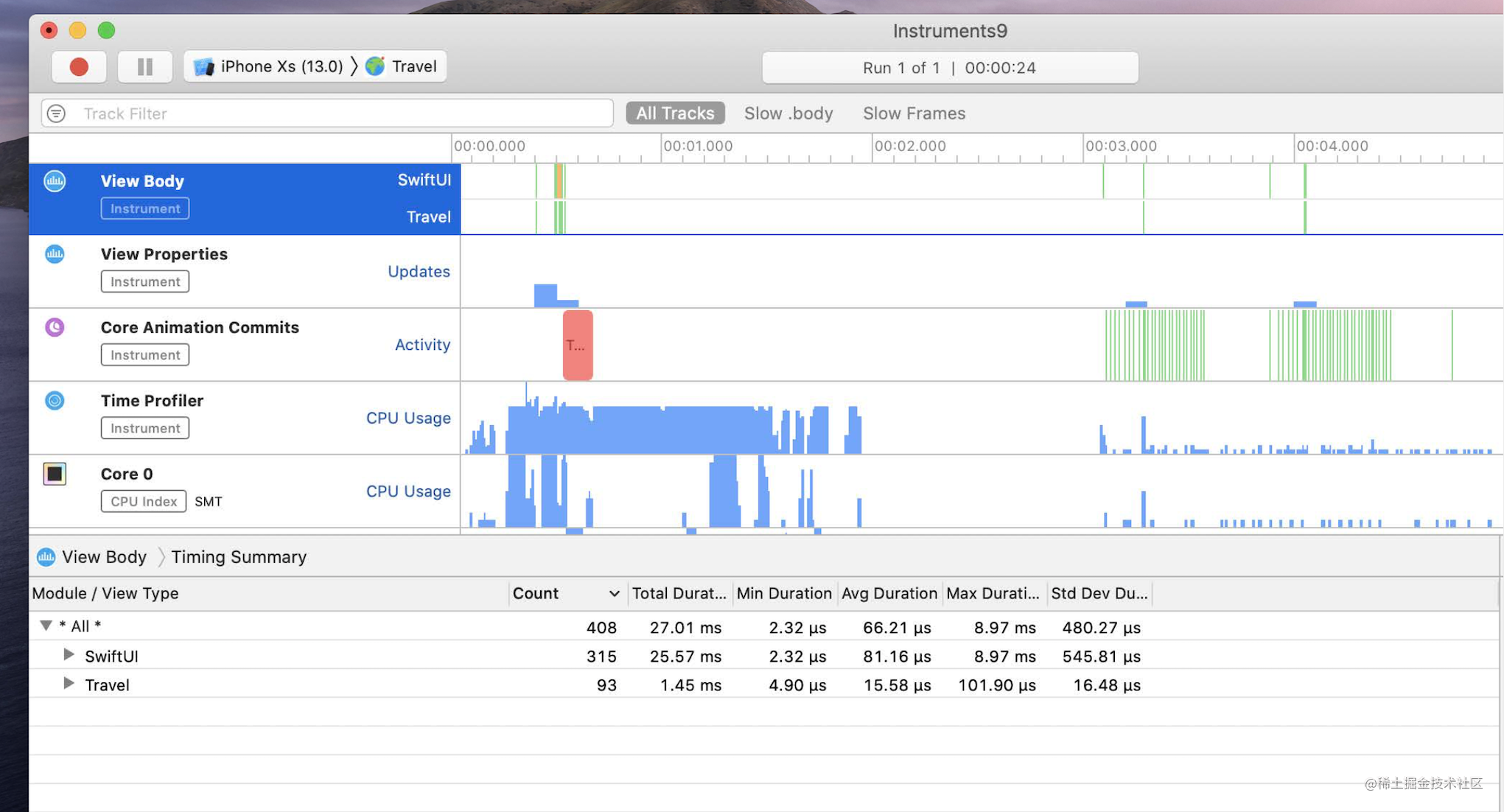Viewport: 1504px width, 812px height.
Task: Click the filter icon in Track Filter
Action: click(56, 113)
